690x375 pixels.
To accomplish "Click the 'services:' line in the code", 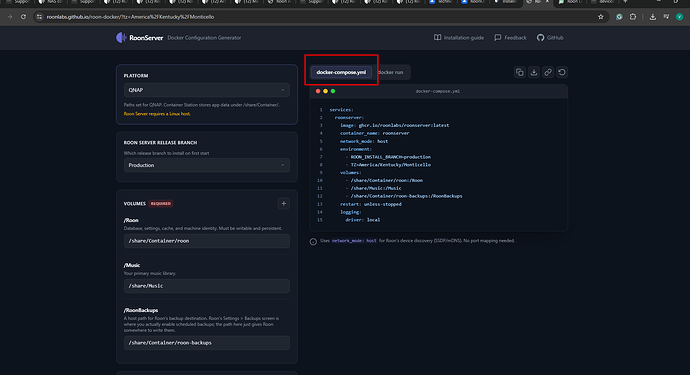I will 341,110.
